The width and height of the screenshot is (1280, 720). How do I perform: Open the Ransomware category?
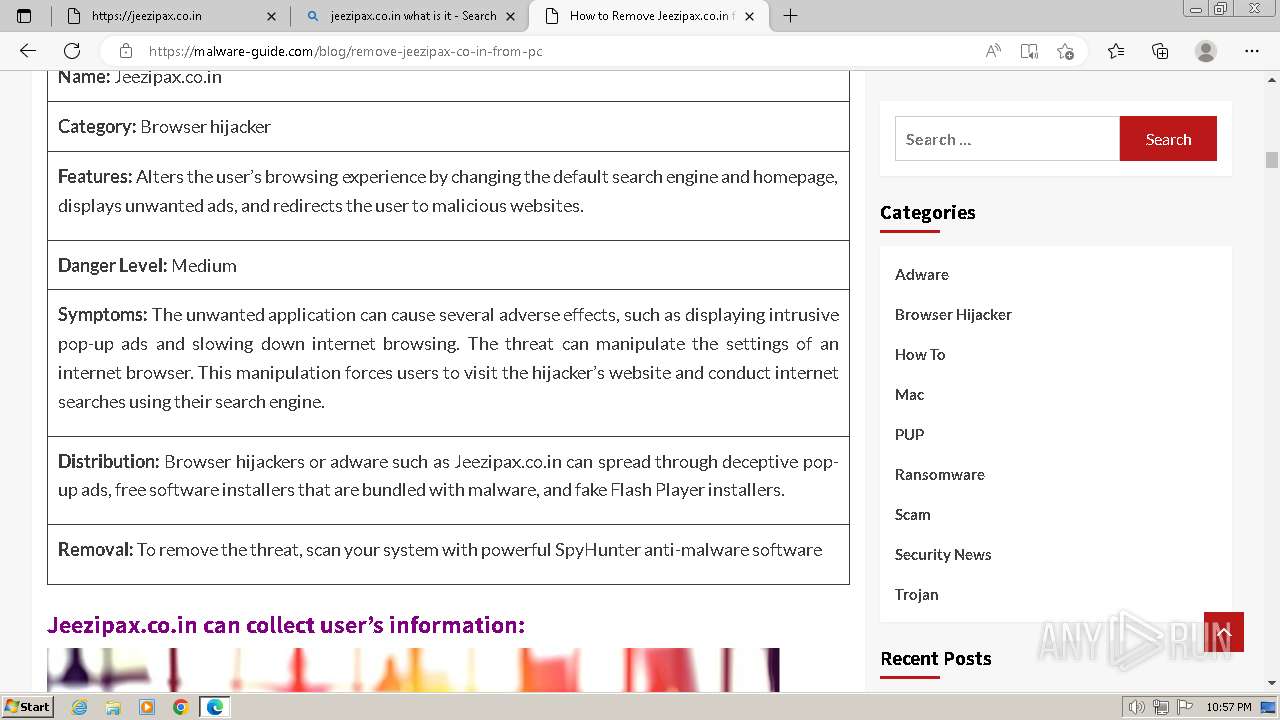[x=940, y=474]
